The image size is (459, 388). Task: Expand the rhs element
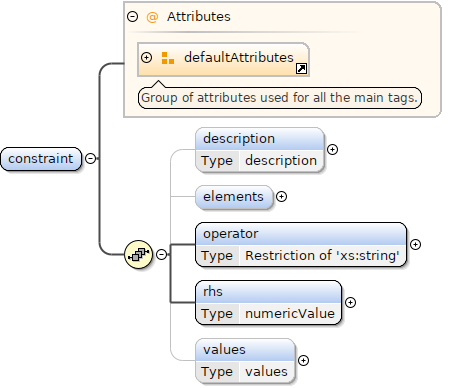tap(350, 302)
